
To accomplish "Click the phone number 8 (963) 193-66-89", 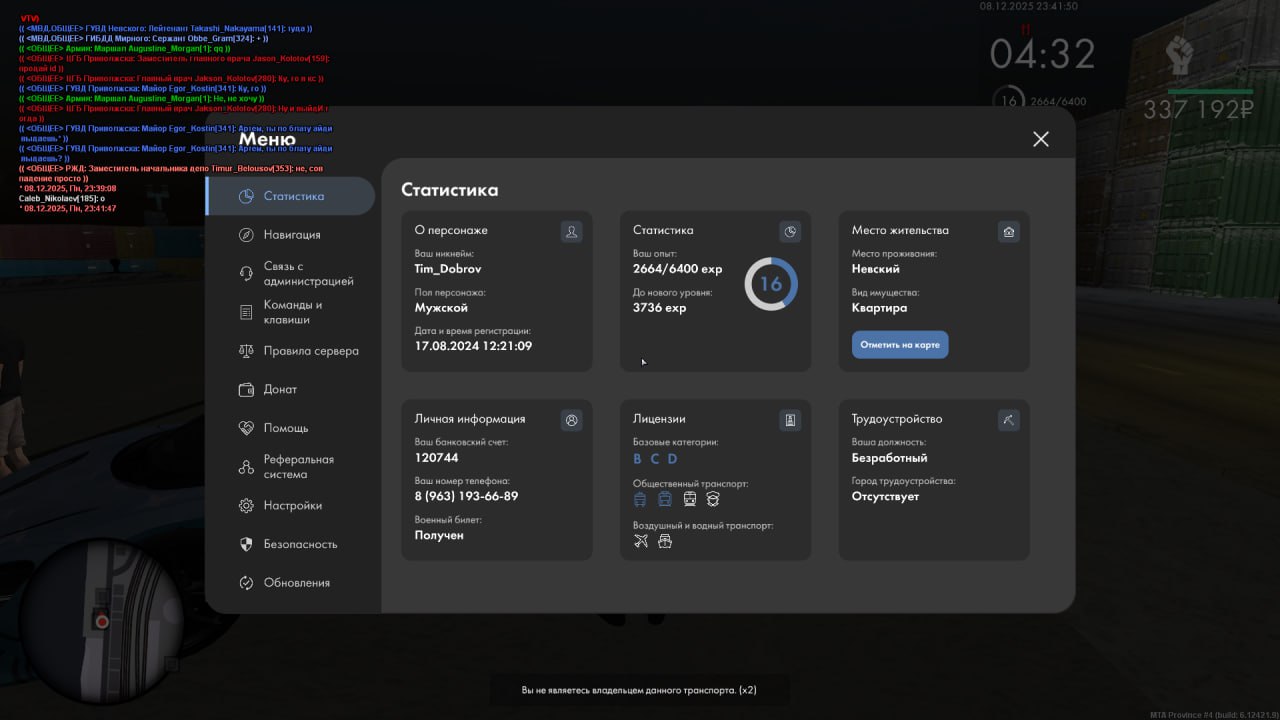I will pos(467,496).
